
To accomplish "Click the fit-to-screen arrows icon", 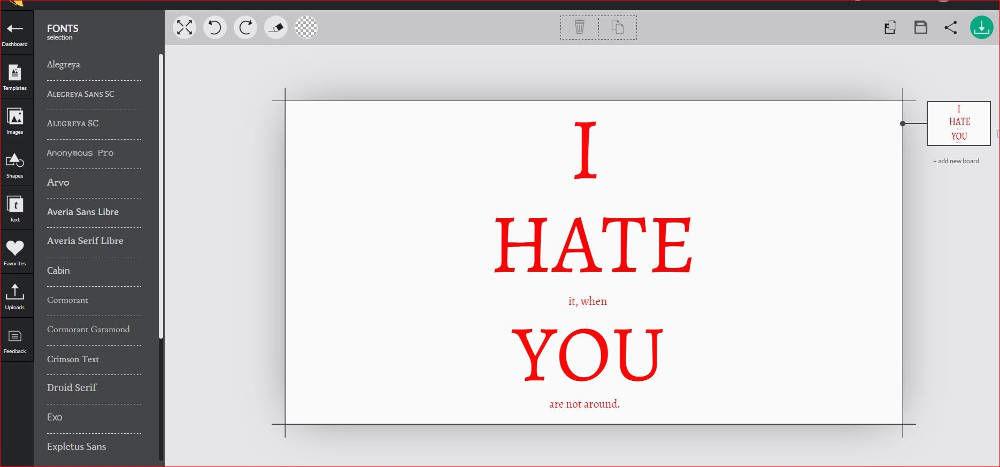I will click(x=184, y=27).
